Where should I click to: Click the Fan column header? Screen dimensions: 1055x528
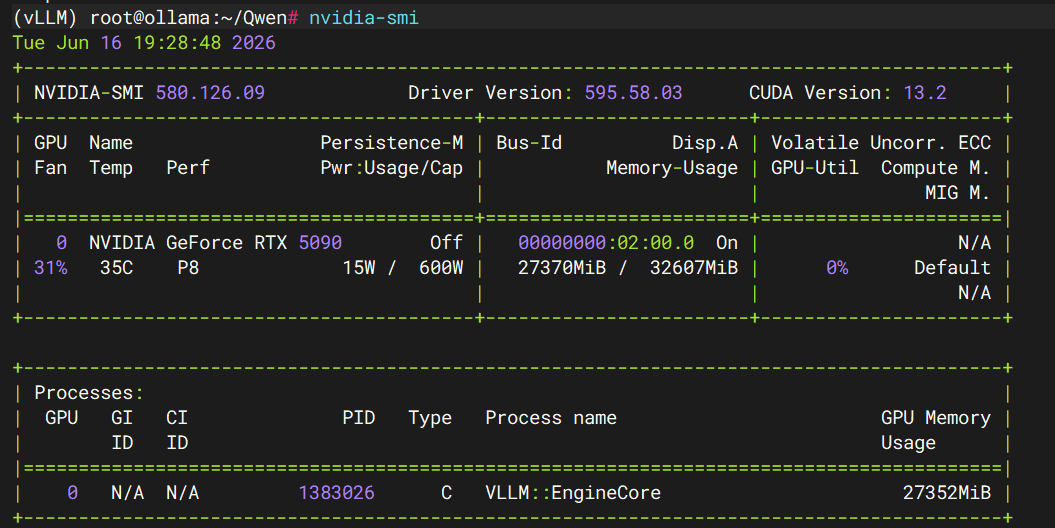(50, 168)
